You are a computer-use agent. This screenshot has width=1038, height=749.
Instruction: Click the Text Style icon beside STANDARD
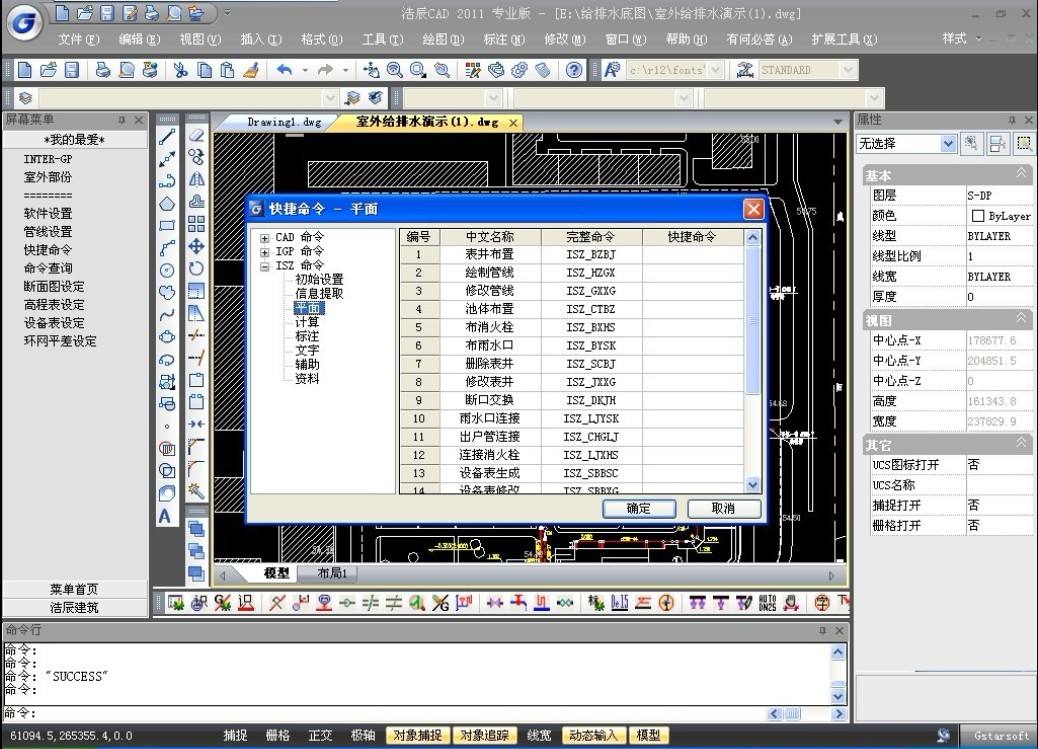(745, 70)
